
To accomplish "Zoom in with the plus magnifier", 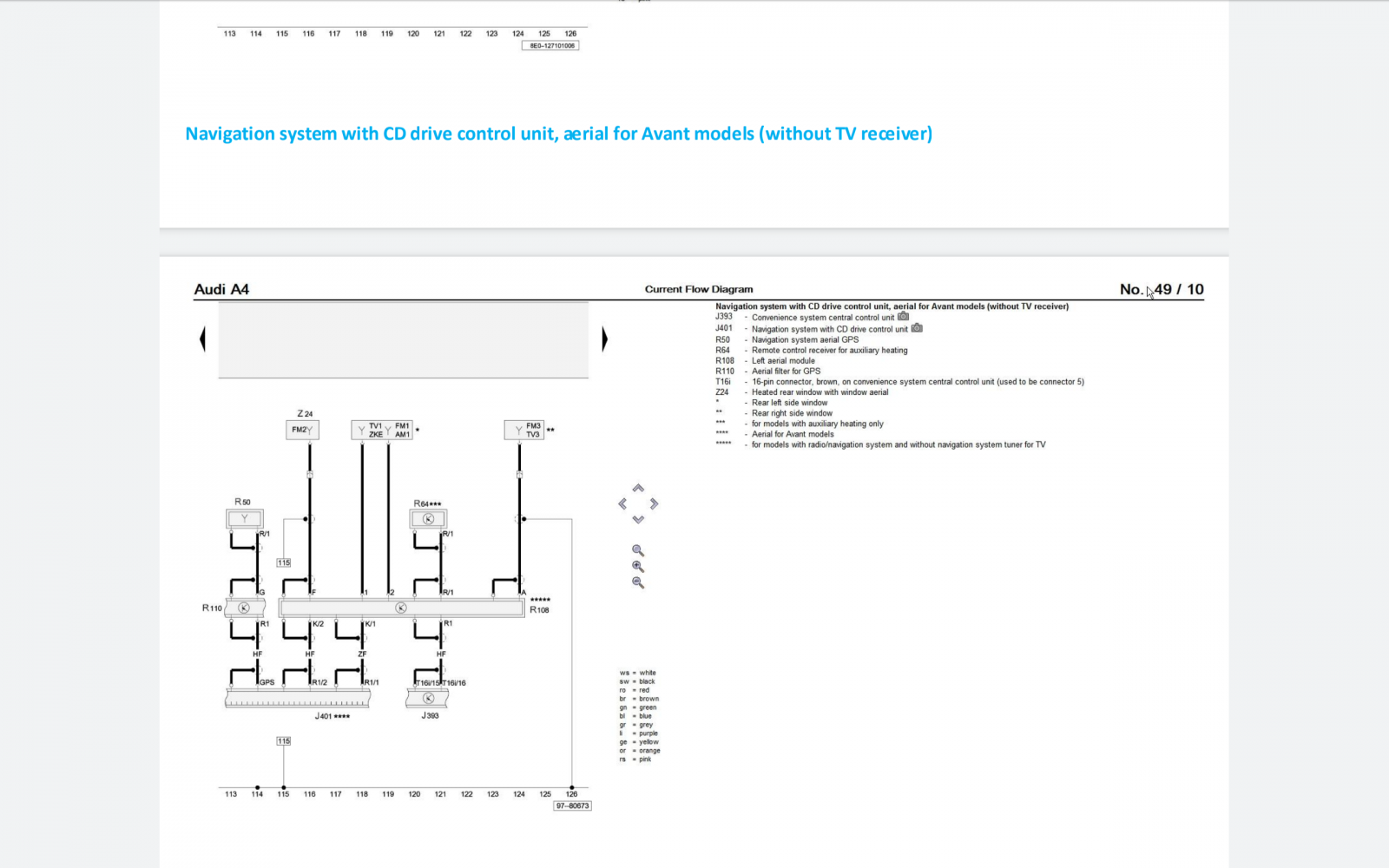I will tap(638, 566).
